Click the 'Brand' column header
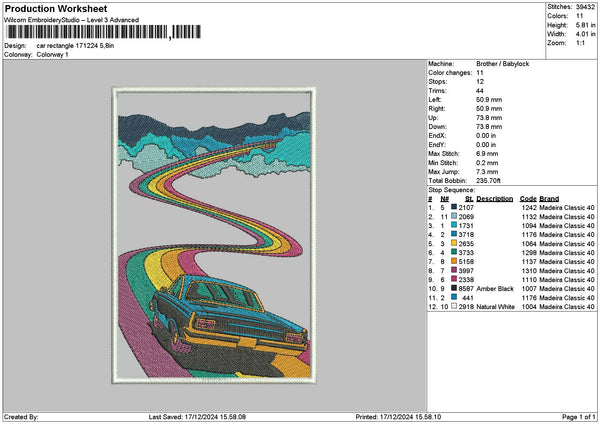 tap(549, 199)
